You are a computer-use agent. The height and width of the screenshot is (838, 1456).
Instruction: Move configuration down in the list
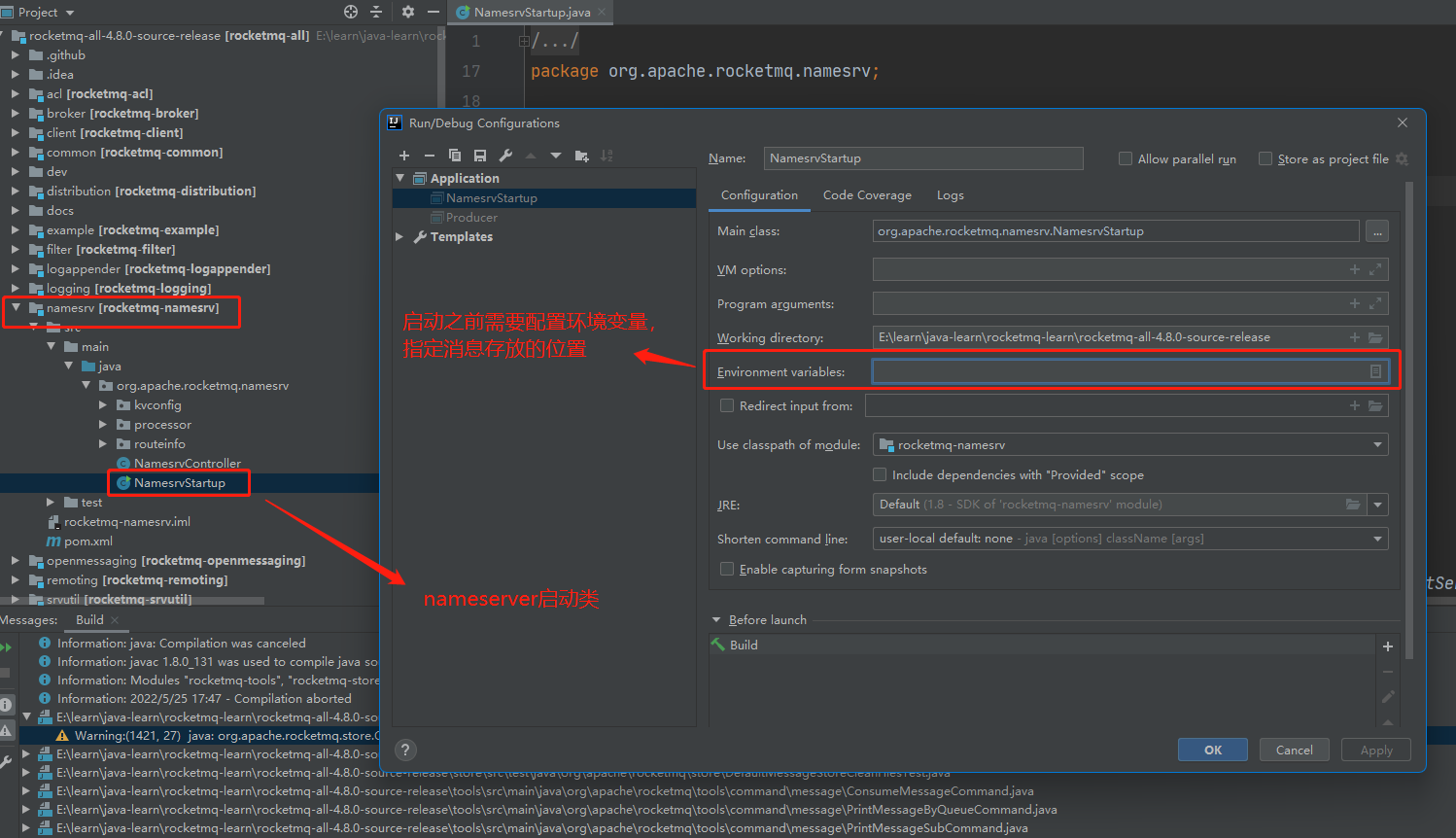[x=556, y=156]
